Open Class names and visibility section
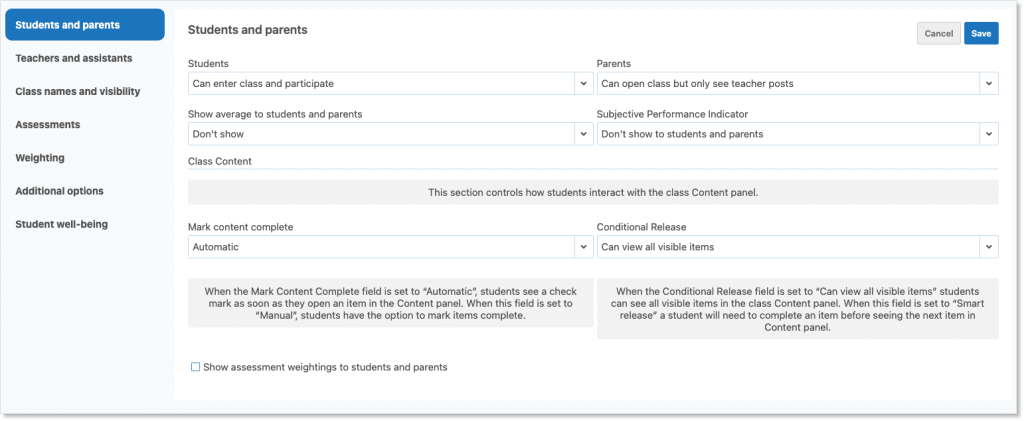The image size is (1024, 421). tap(78, 91)
